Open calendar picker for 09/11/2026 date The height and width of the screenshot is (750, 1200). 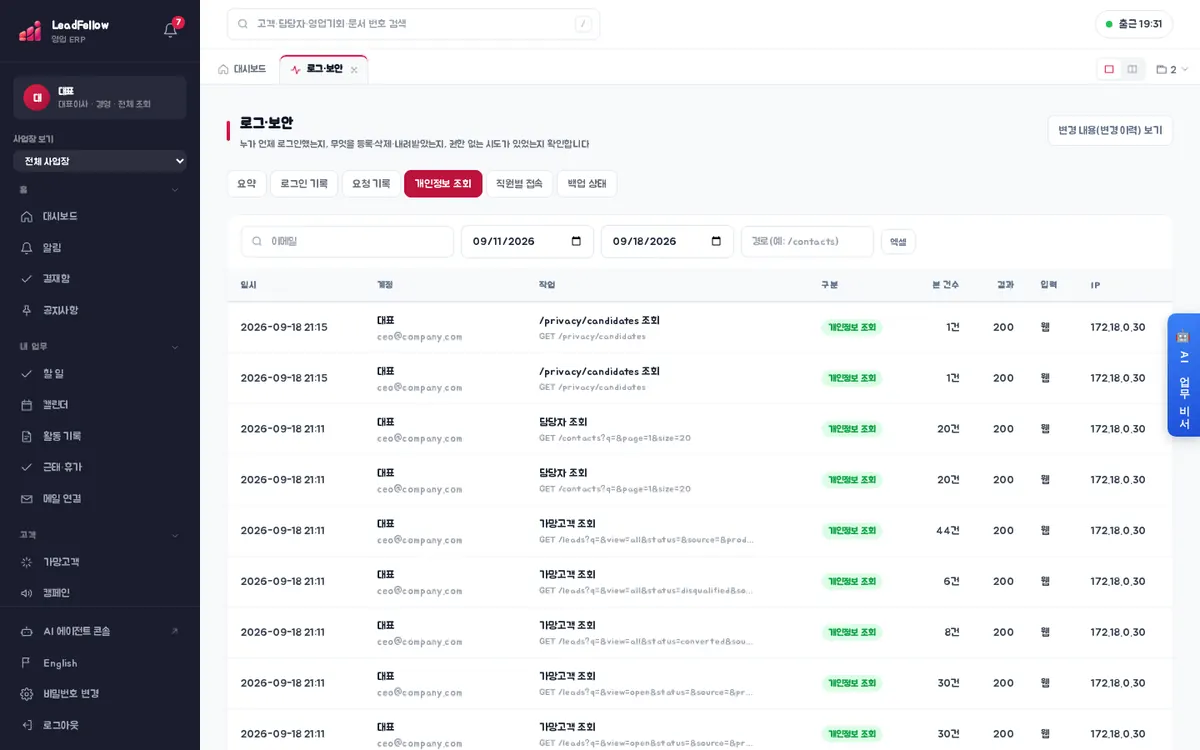pos(576,241)
